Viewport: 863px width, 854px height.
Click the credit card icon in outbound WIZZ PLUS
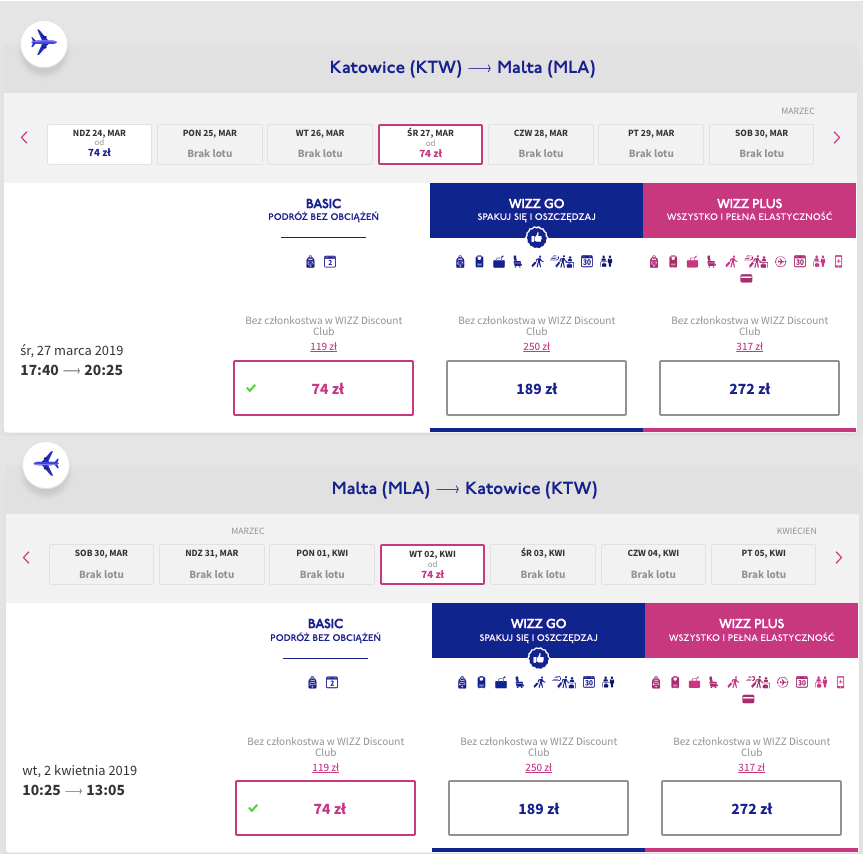746,278
